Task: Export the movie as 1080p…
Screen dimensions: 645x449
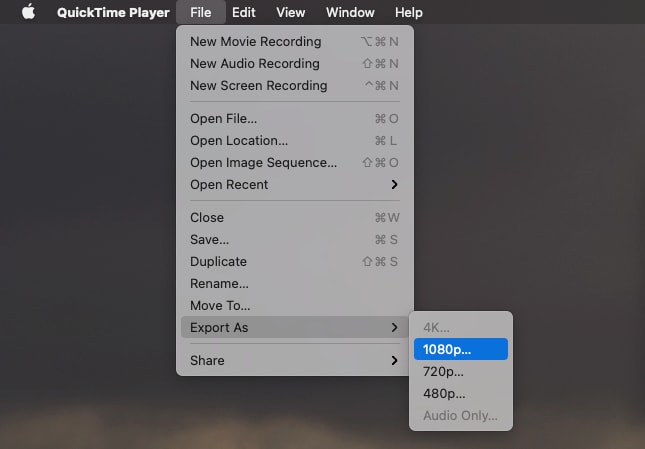Action: point(461,349)
